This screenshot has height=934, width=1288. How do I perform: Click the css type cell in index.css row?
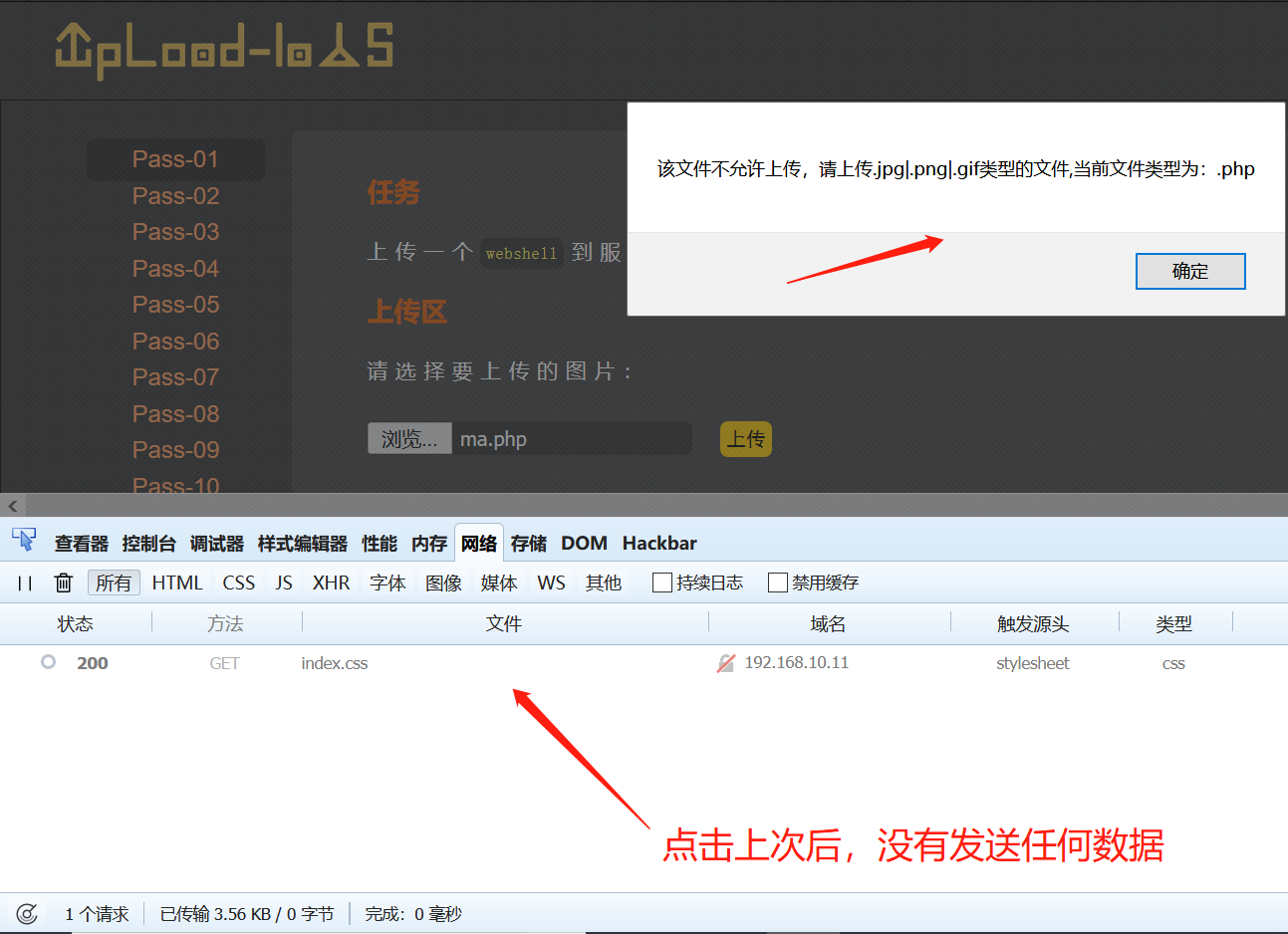coord(1173,663)
